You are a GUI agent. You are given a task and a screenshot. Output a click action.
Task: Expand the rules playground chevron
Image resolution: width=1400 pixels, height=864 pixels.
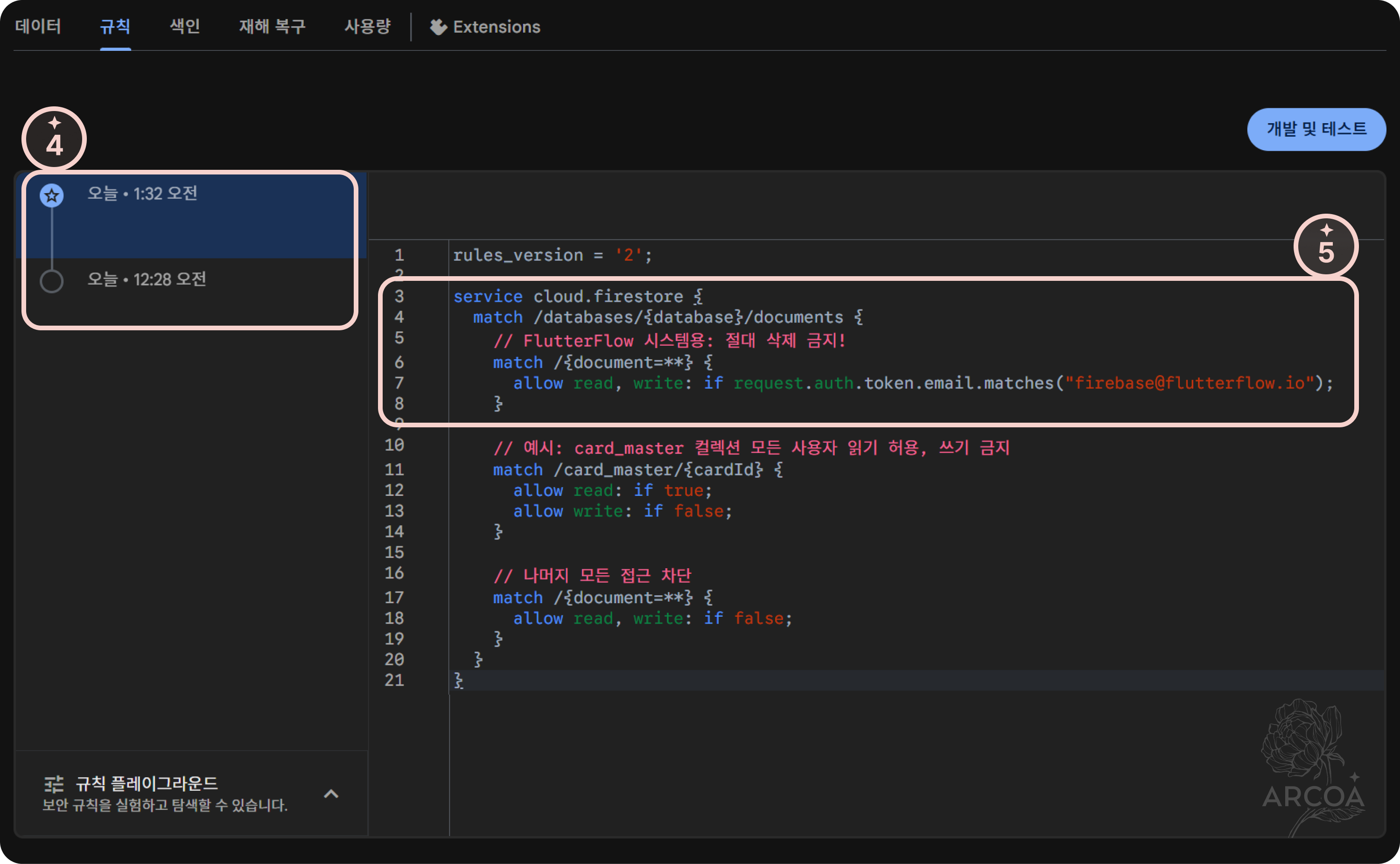pyautogui.click(x=331, y=794)
